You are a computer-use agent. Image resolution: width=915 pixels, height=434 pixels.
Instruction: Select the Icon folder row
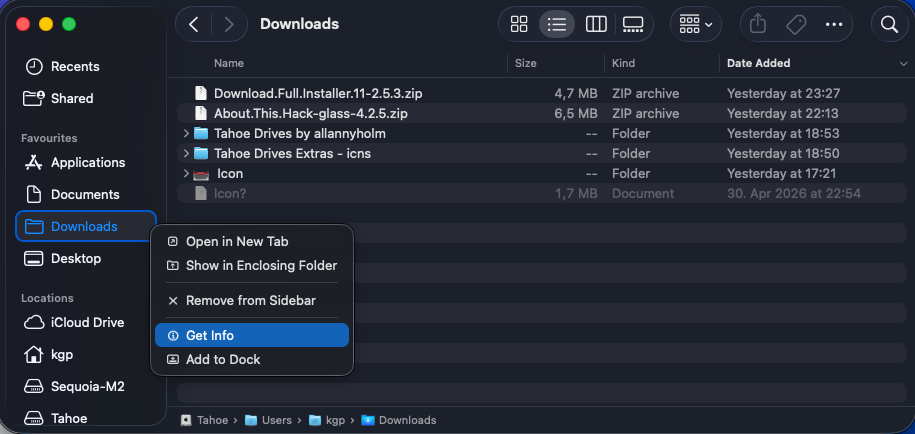[x=542, y=173]
